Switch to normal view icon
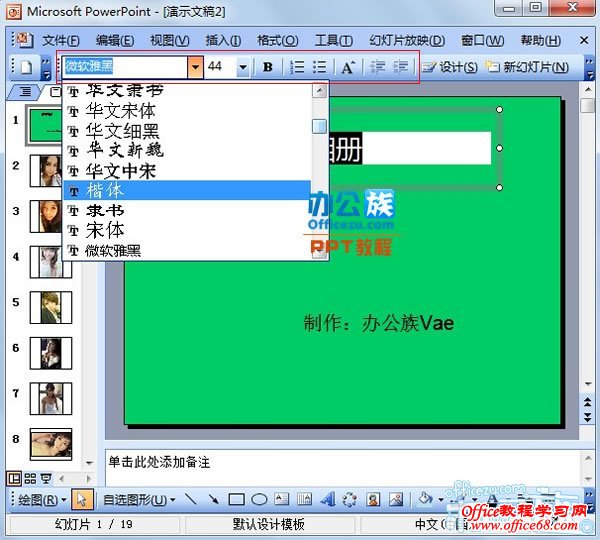The height and width of the screenshot is (540, 600). pos(14,478)
